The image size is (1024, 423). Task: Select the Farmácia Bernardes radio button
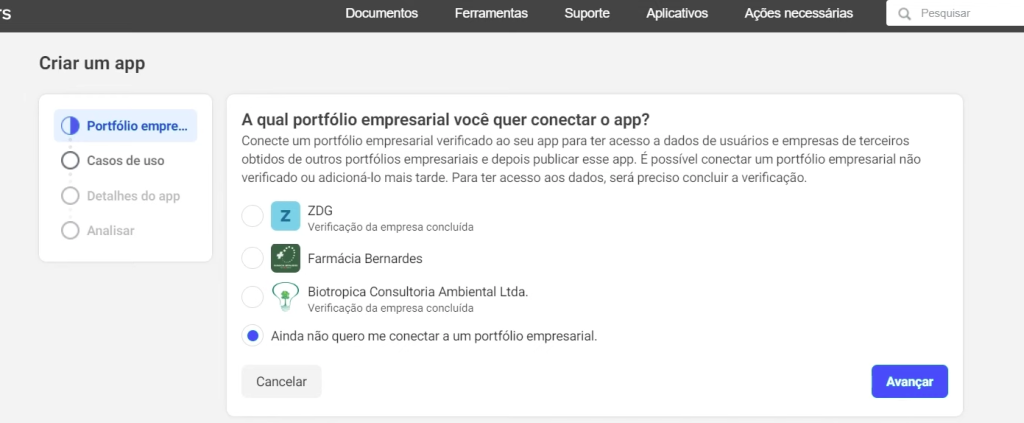(x=252, y=258)
